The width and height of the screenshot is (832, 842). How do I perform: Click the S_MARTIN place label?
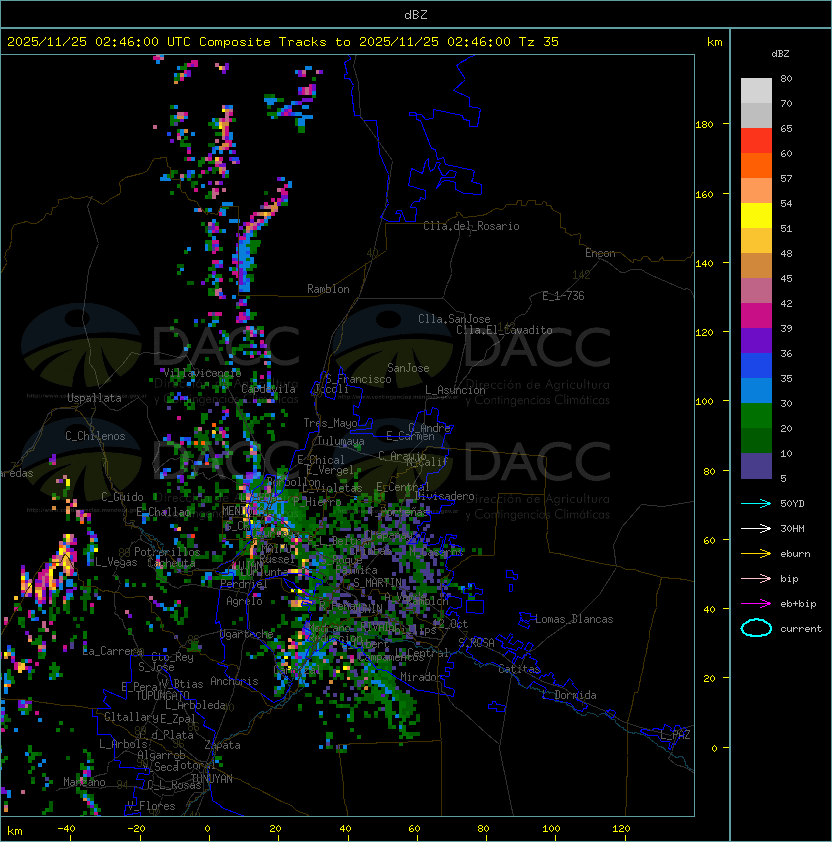coord(377,583)
